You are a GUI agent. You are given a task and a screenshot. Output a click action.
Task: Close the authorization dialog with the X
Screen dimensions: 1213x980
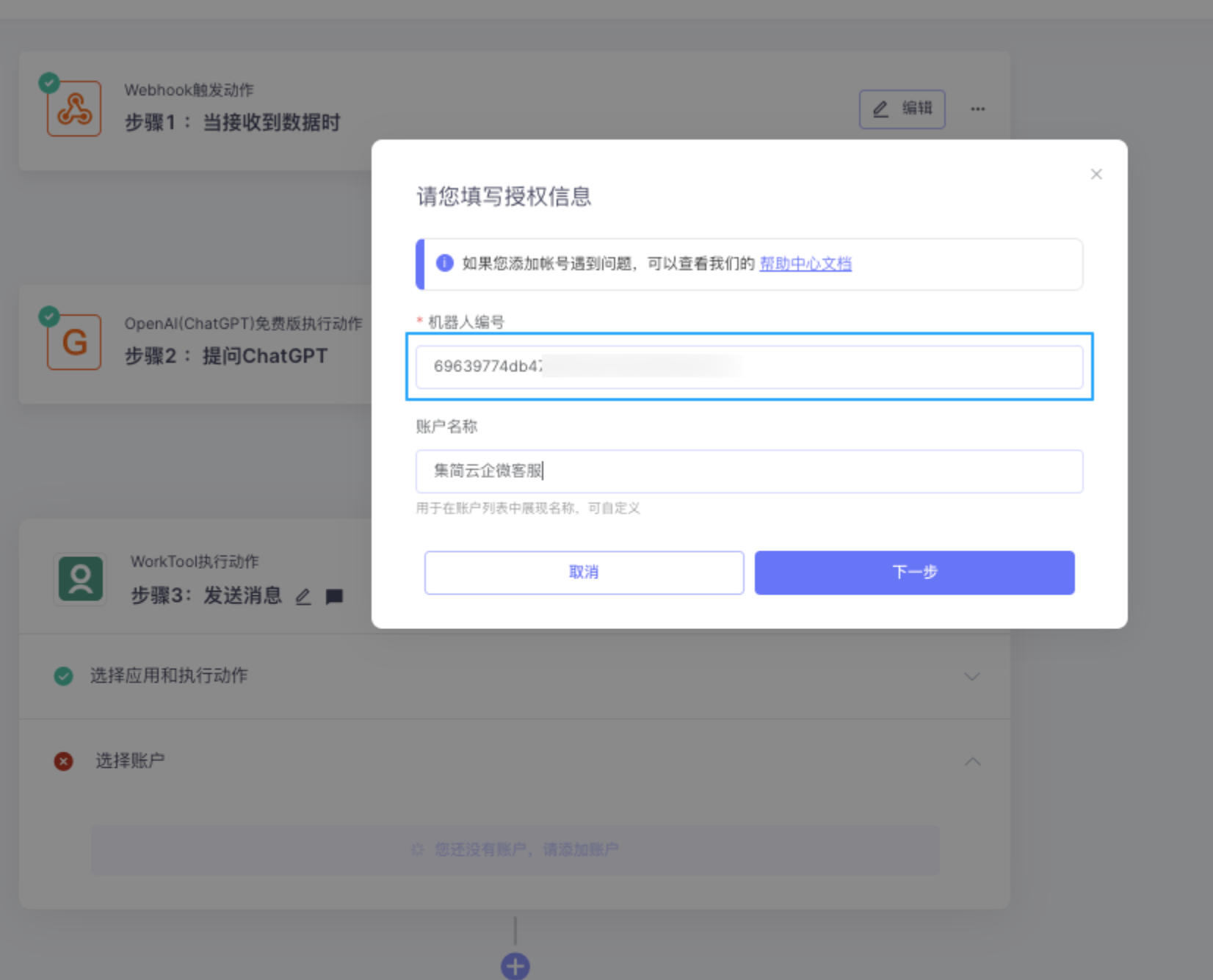1096,174
